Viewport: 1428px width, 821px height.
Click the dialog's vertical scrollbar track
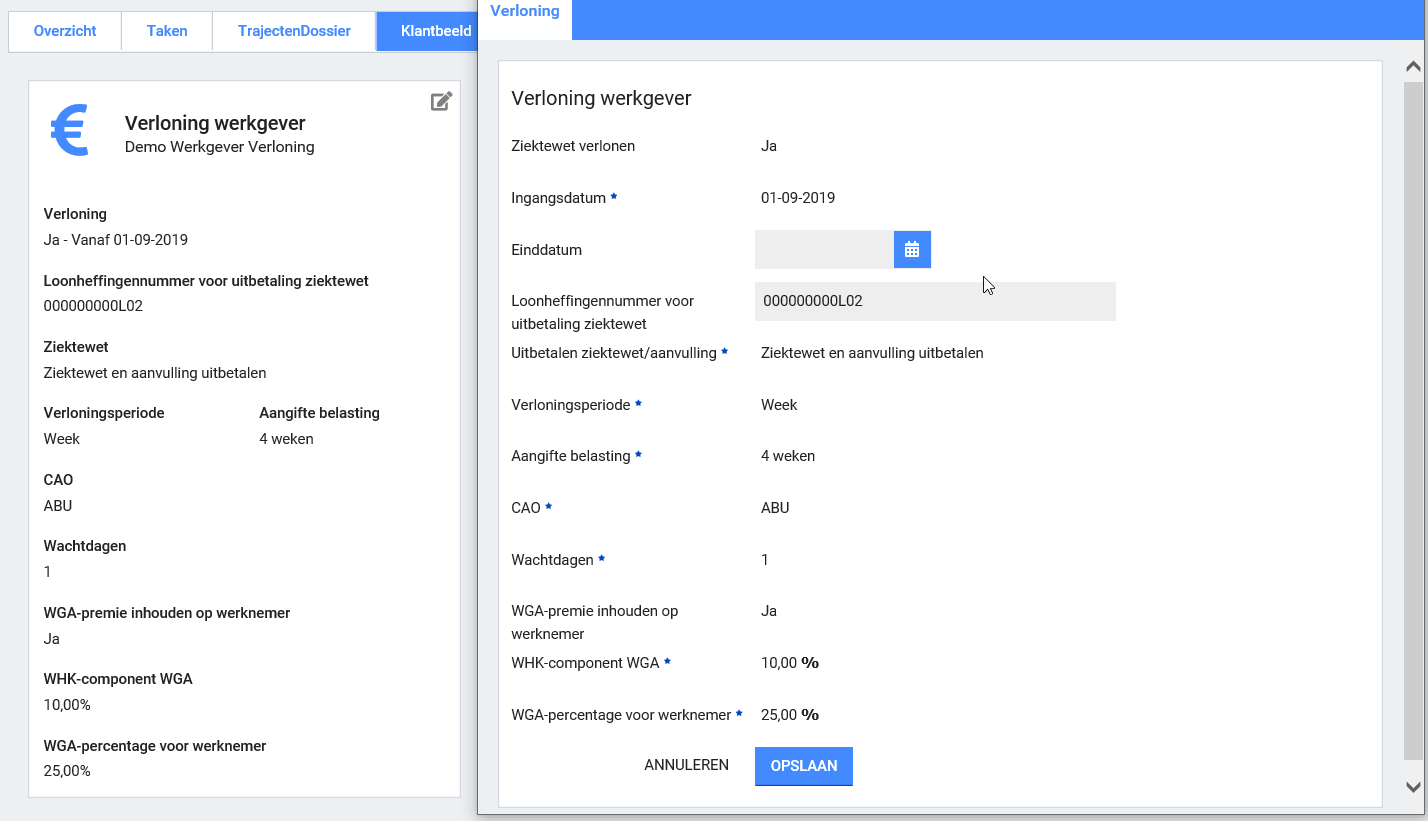coord(1413,420)
